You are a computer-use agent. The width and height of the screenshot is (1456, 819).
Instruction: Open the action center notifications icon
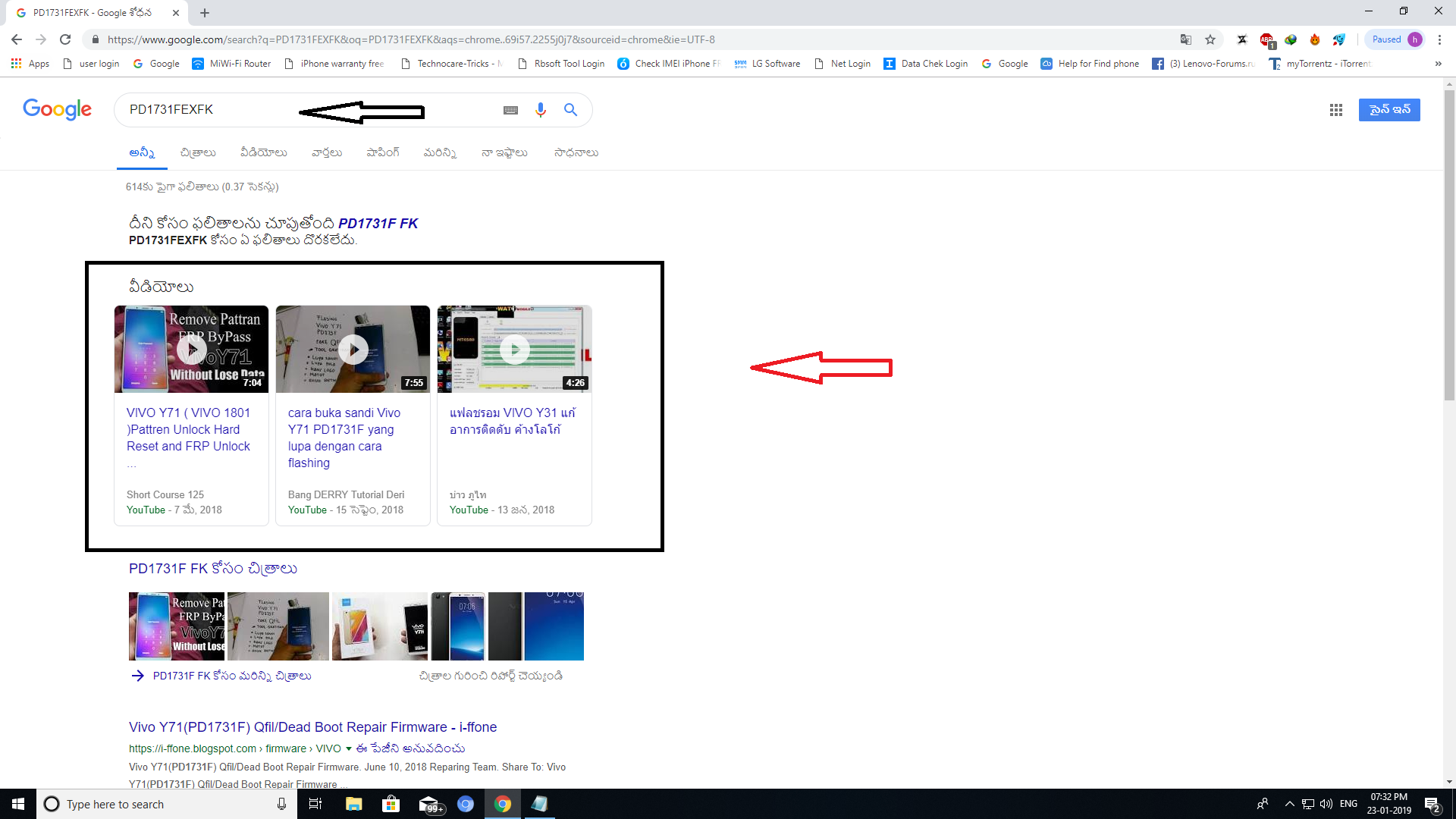(1432, 805)
